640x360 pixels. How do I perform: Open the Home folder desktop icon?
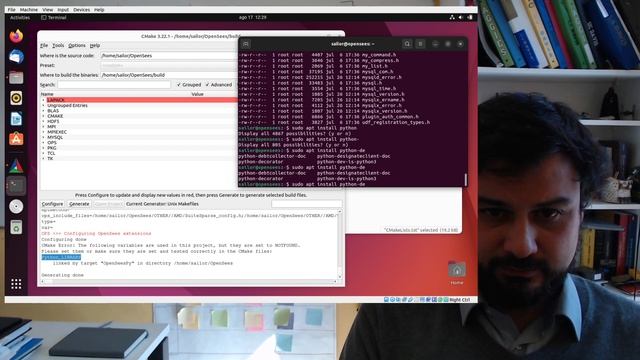(x=457, y=273)
